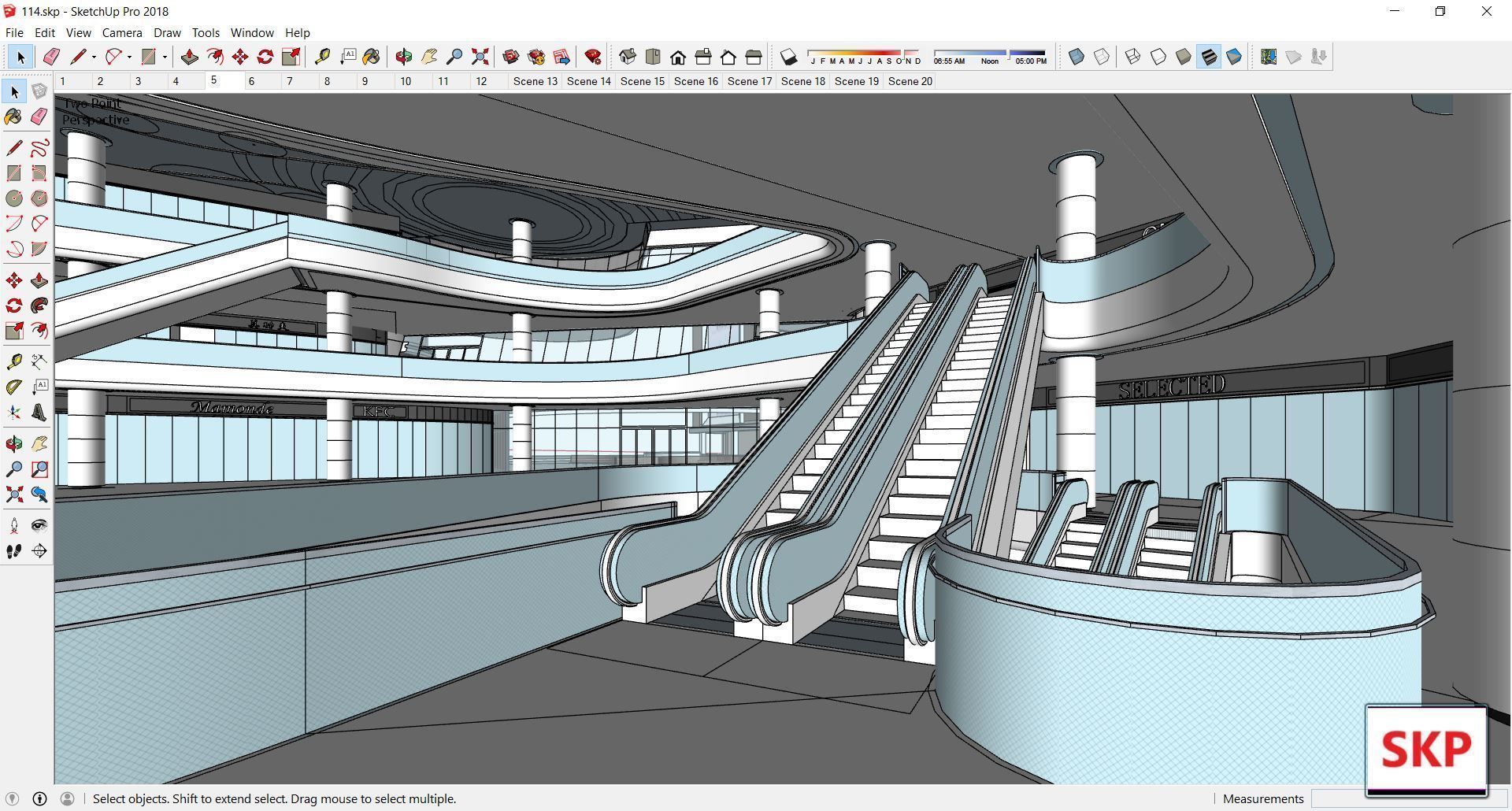
Task: Toggle Back Edges style
Action: [1102, 57]
